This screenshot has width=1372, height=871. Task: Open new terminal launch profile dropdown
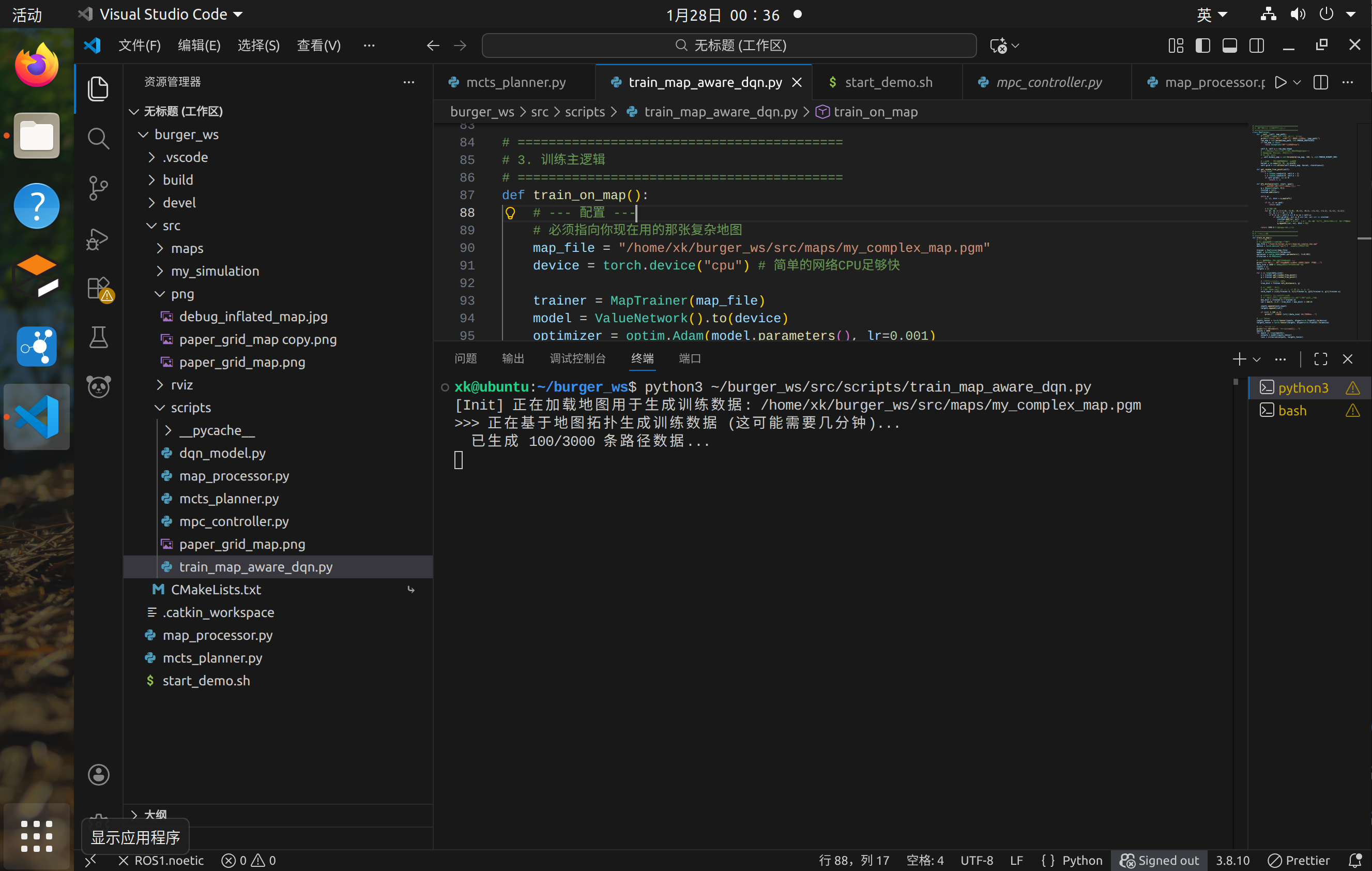(x=1257, y=359)
